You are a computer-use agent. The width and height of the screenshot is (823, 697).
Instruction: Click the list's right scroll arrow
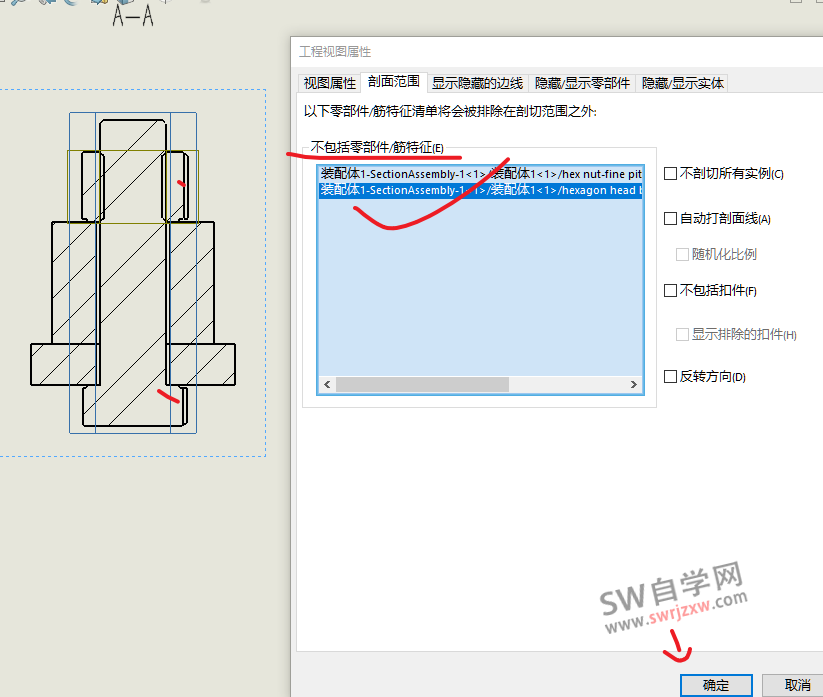click(x=634, y=385)
